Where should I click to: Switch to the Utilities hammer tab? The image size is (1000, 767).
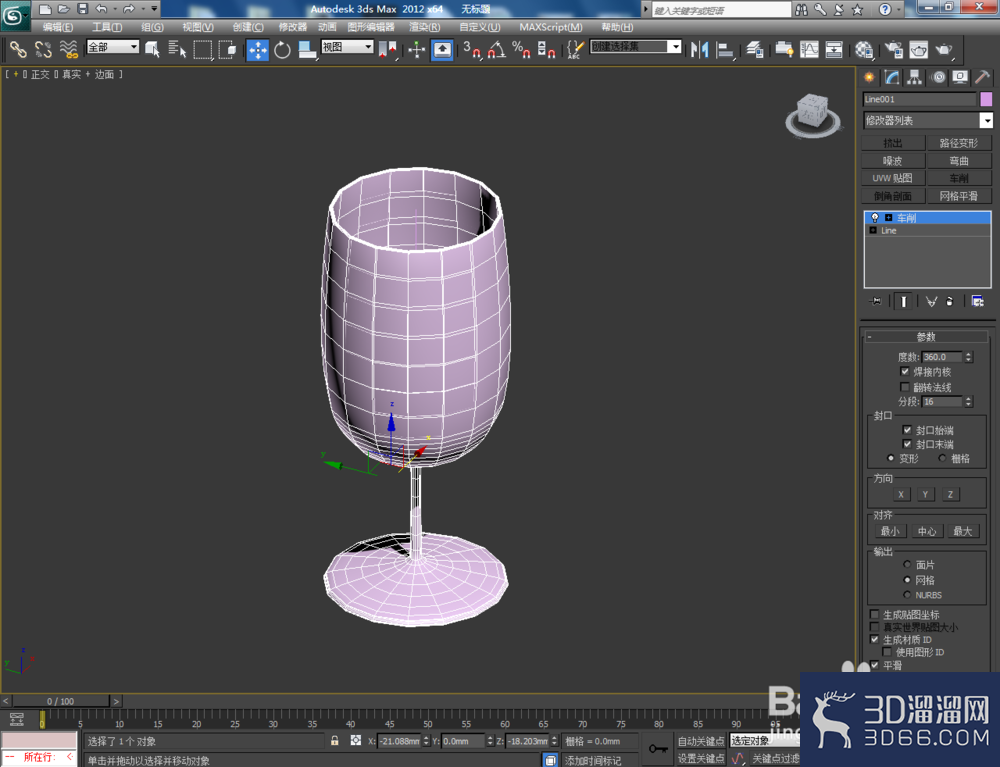tap(983, 78)
